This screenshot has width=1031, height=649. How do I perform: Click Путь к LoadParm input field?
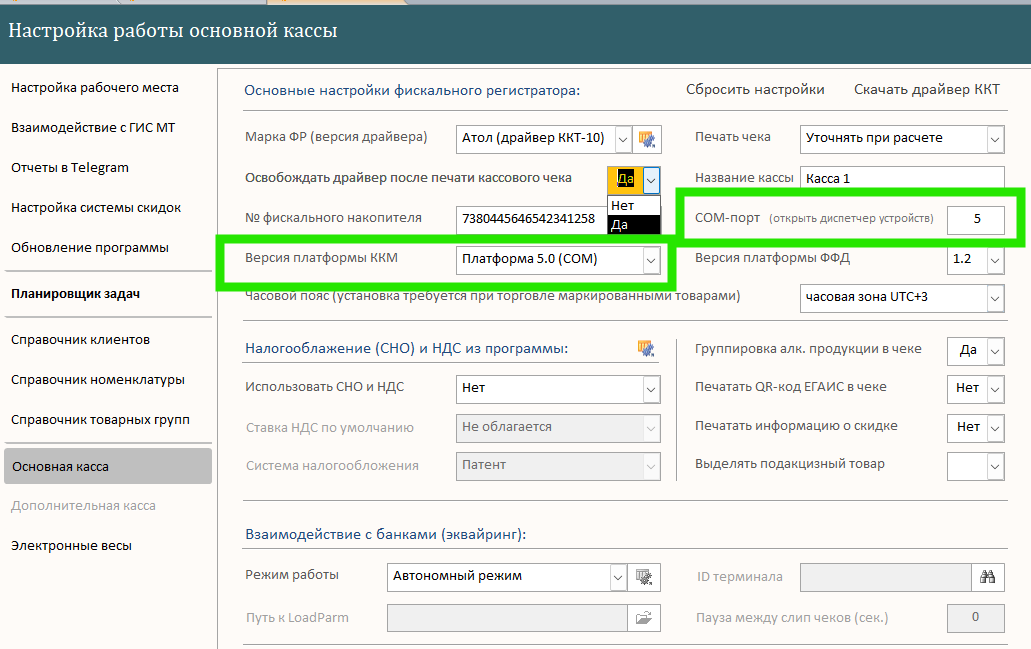(508, 618)
